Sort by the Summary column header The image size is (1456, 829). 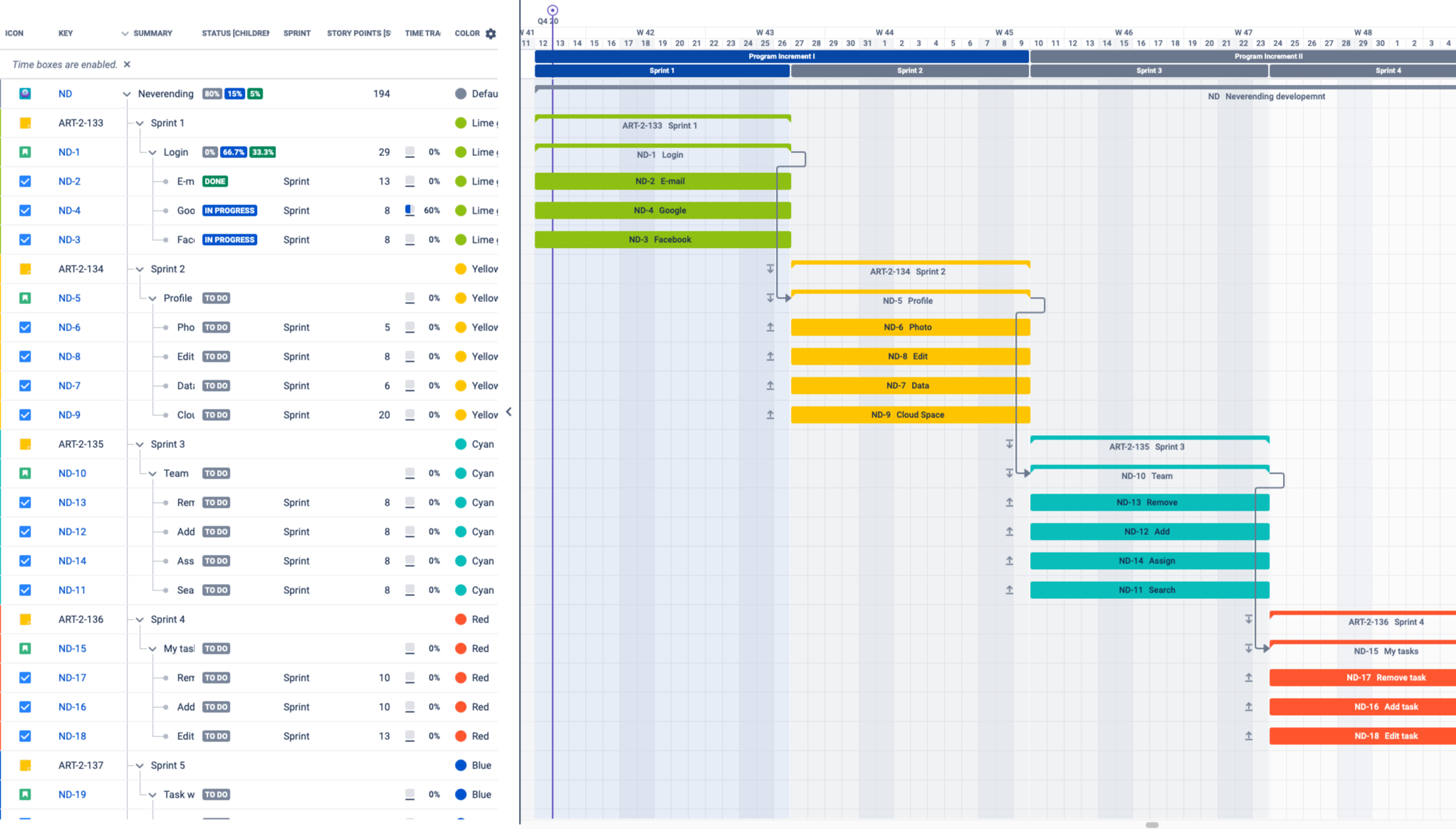tap(152, 33)
